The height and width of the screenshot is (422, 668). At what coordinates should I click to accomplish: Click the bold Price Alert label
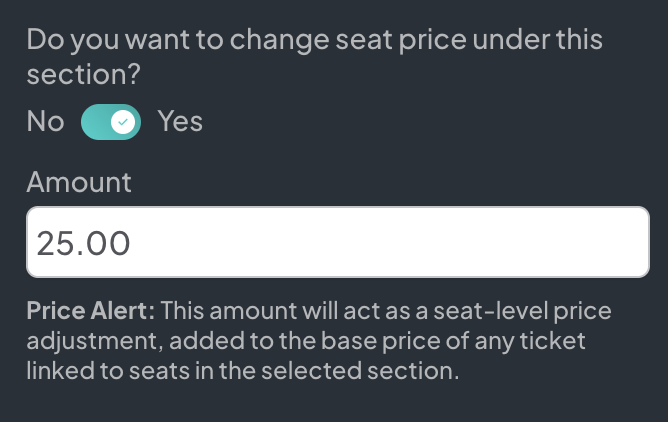coord(91,311)
